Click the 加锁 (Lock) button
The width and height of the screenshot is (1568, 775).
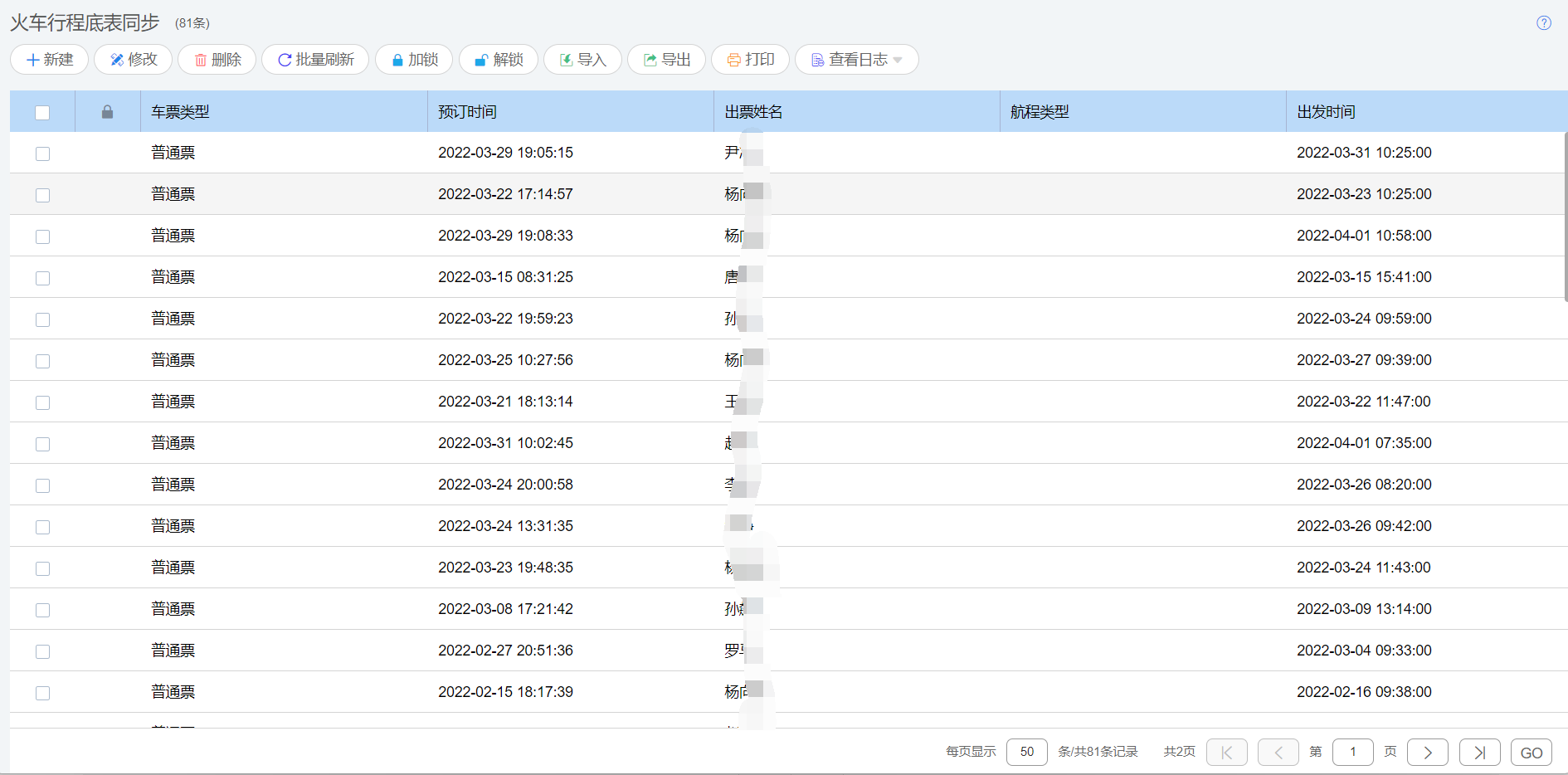click(413, 60)
